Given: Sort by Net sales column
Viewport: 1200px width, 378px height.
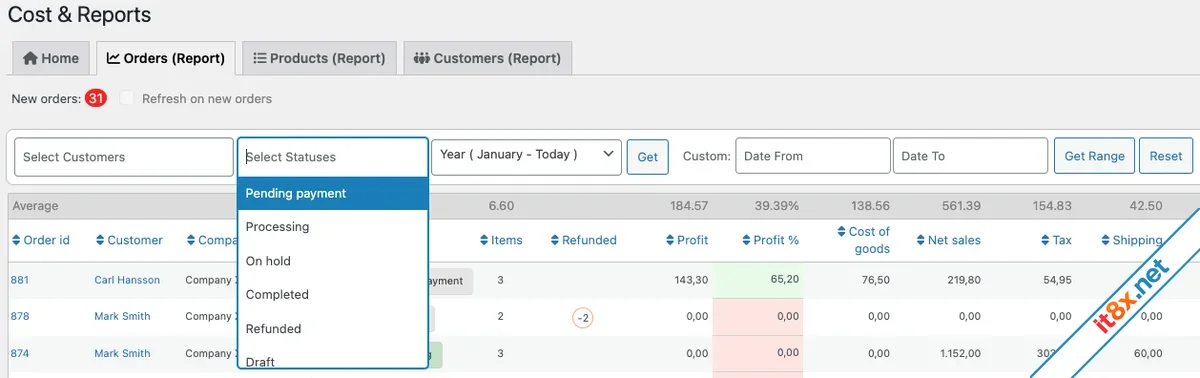Looking at the screenshot, I should click(x=948, y=240).
